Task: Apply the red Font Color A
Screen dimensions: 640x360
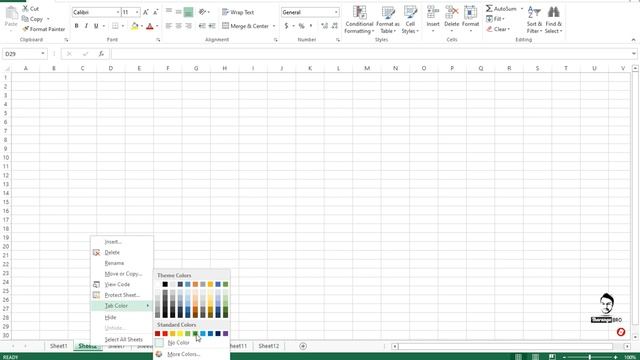Action: click(150, 26)
